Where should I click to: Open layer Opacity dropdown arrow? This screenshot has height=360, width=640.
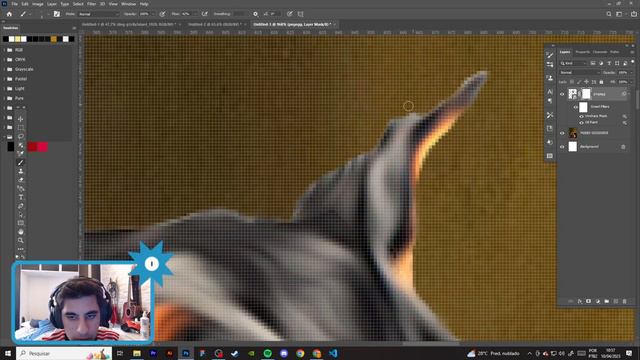631,73
